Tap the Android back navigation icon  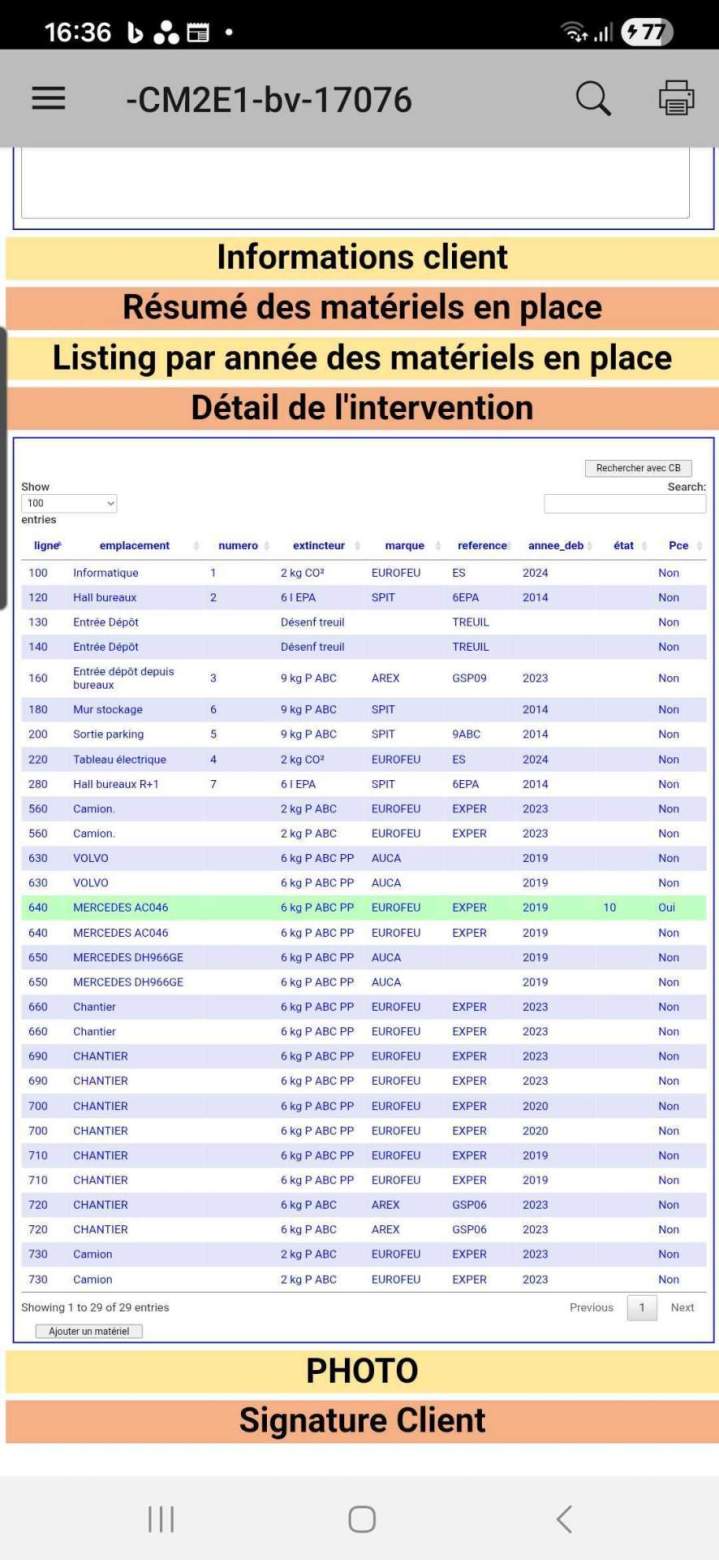tap(564, 1519)
